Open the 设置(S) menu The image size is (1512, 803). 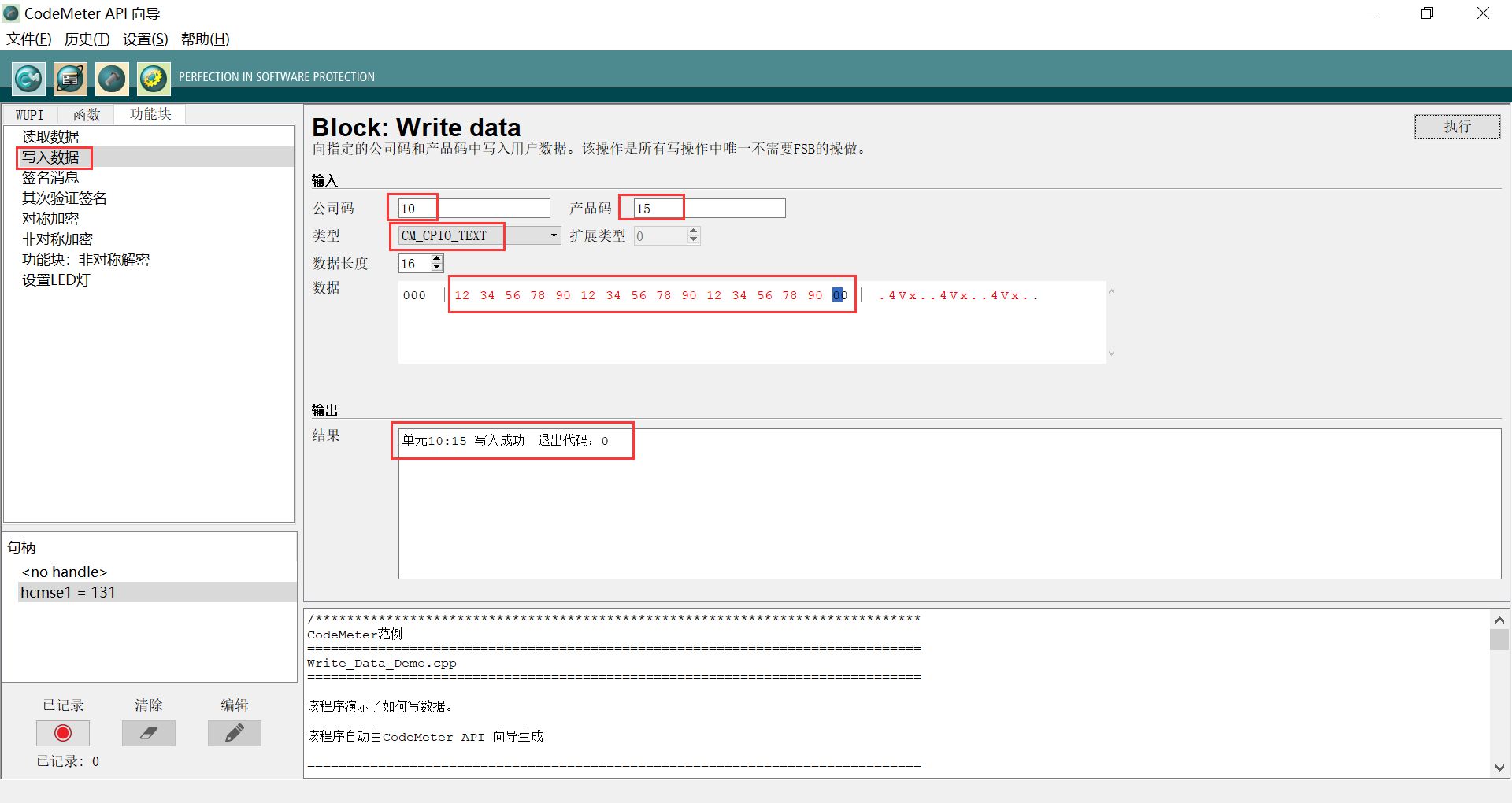point(146,39)
